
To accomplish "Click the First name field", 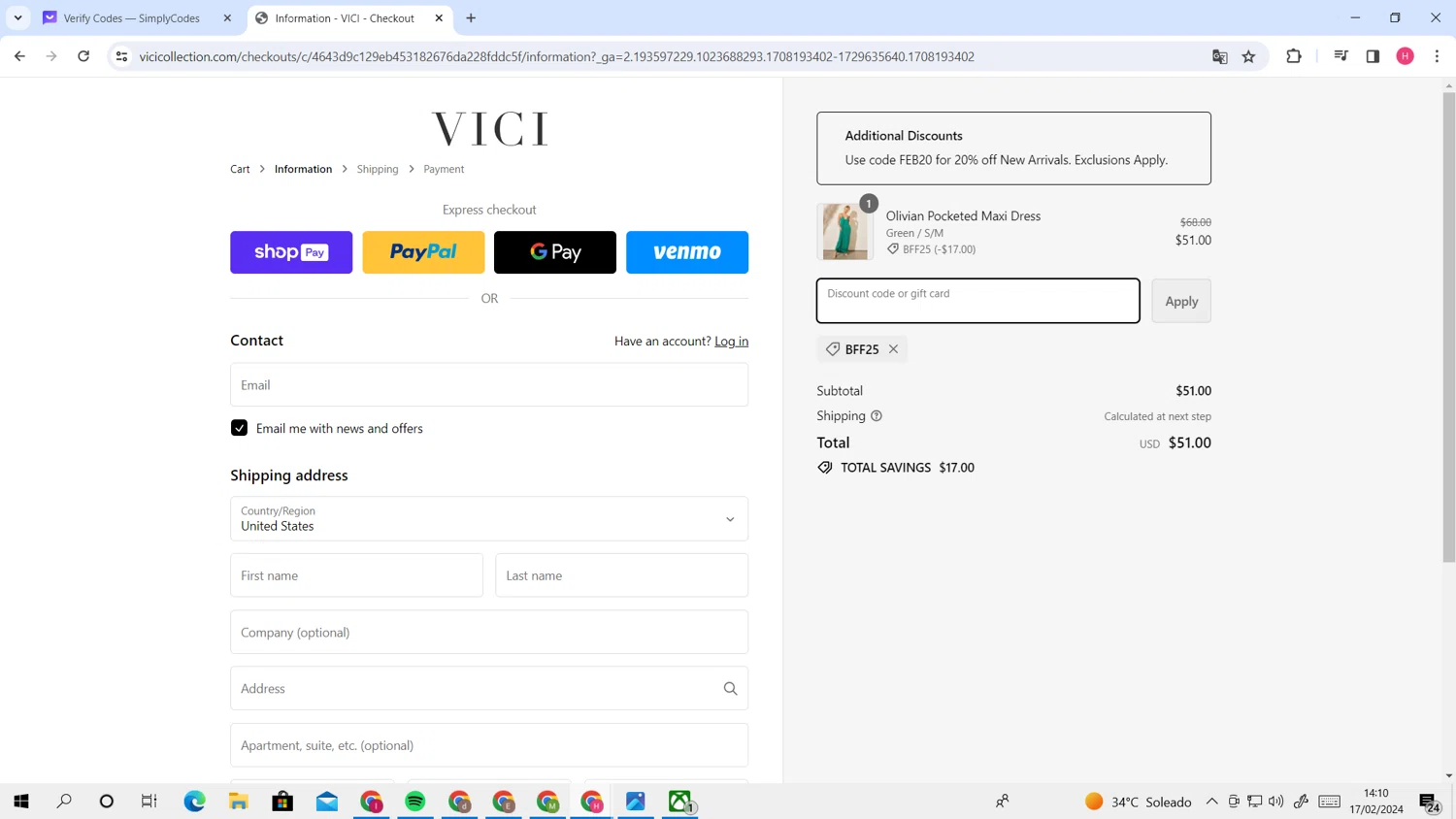I will (x=356, y=575).
